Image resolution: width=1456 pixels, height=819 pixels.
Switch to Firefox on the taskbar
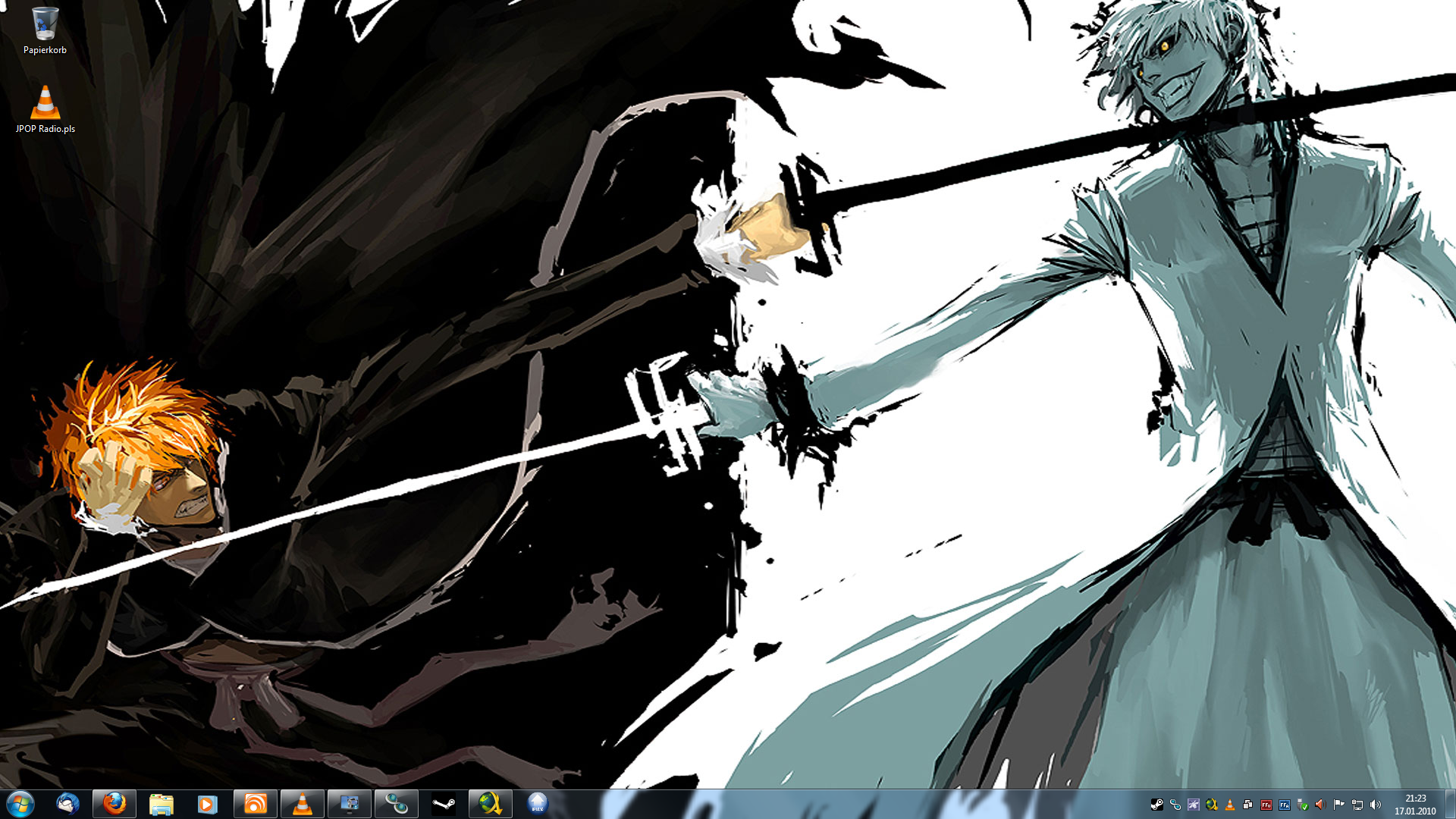pyautogui.click(x=115, y=803)
